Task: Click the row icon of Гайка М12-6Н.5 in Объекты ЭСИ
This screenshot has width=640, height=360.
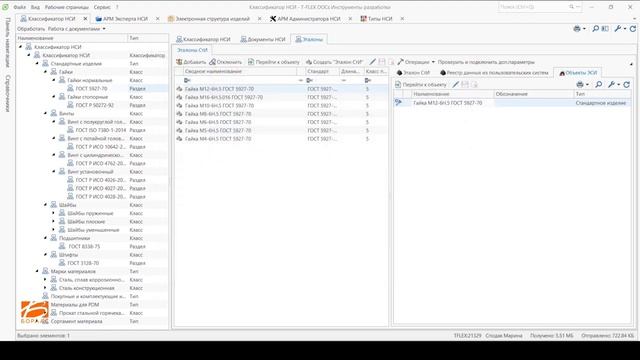Action: 398,103
